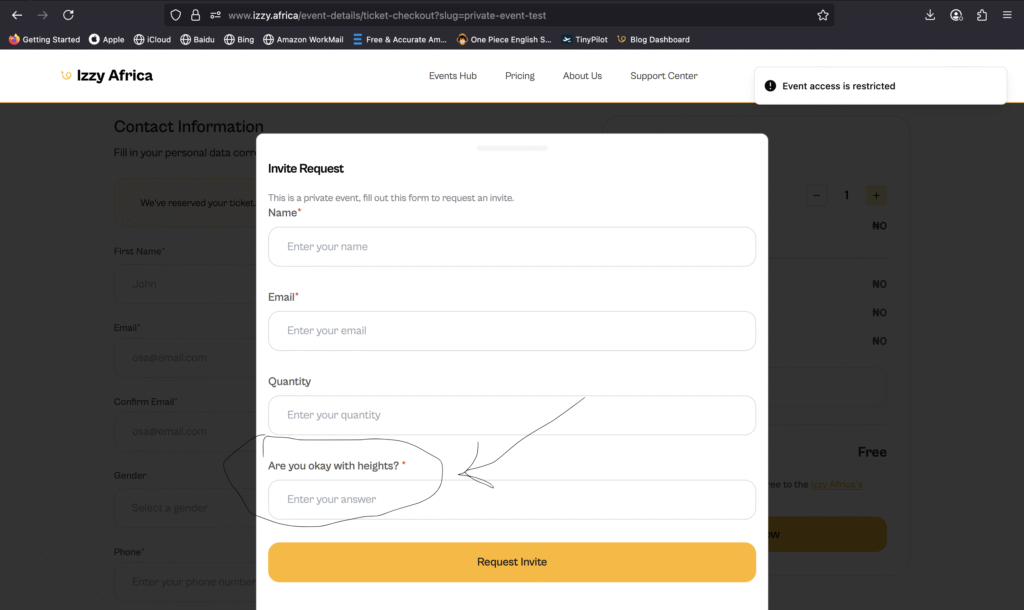Bookmark this page with the star icon
The height and width of the screenshot is (610, 1024).
(x=823, y=15)
